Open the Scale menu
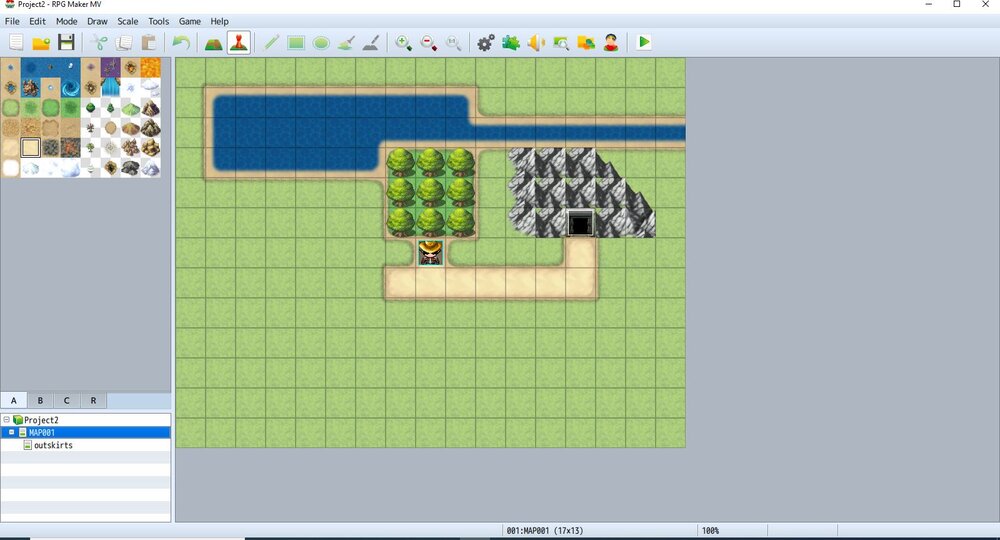Image resolution: width=1000 pixels, height=540 pixels. [128, 21]
